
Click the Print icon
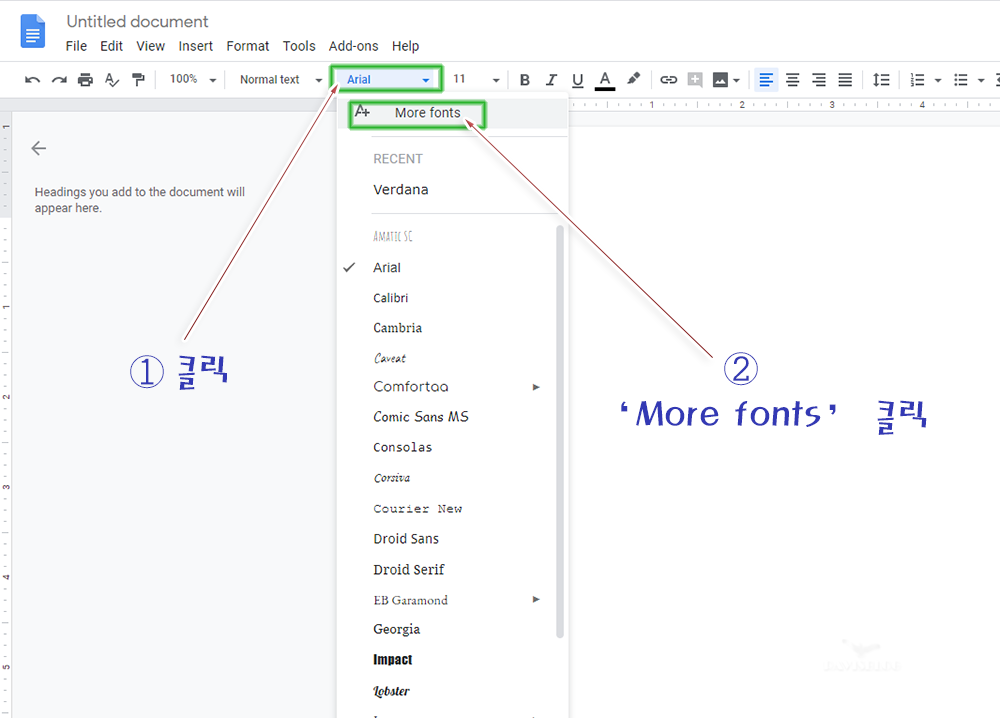85,80
